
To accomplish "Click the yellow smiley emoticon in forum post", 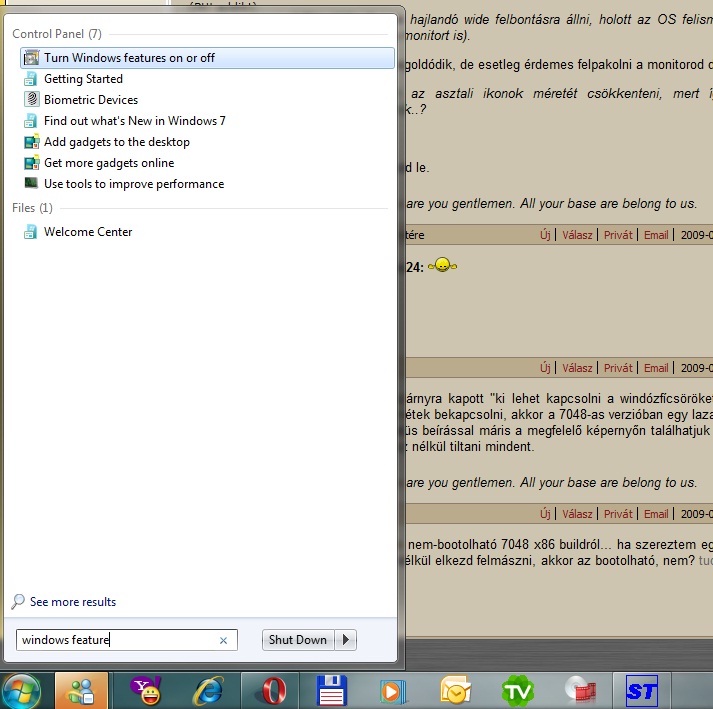I will pos(442,265).
